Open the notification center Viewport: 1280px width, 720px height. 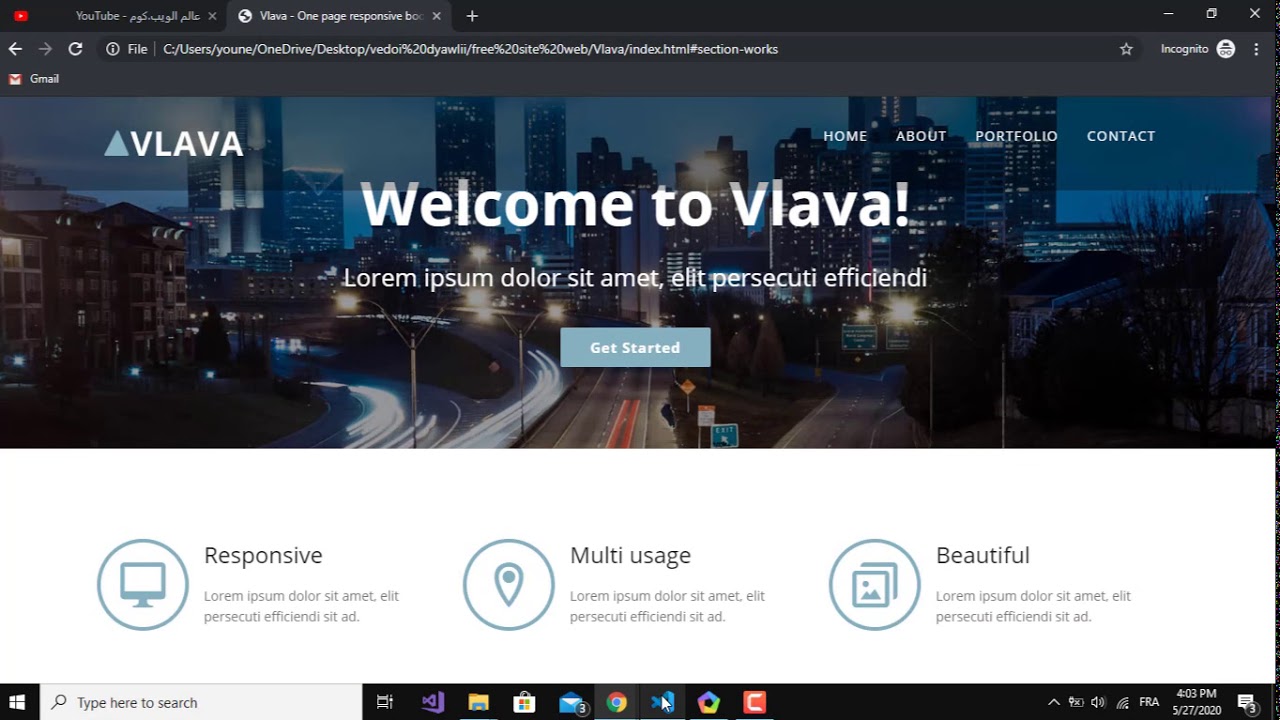coord(1247,702)
